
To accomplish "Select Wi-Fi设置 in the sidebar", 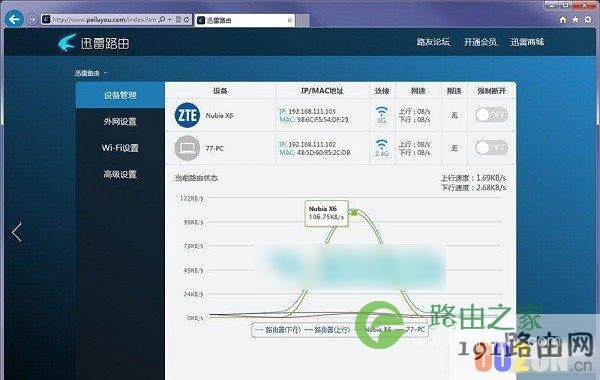I will (x=120, y=148).
